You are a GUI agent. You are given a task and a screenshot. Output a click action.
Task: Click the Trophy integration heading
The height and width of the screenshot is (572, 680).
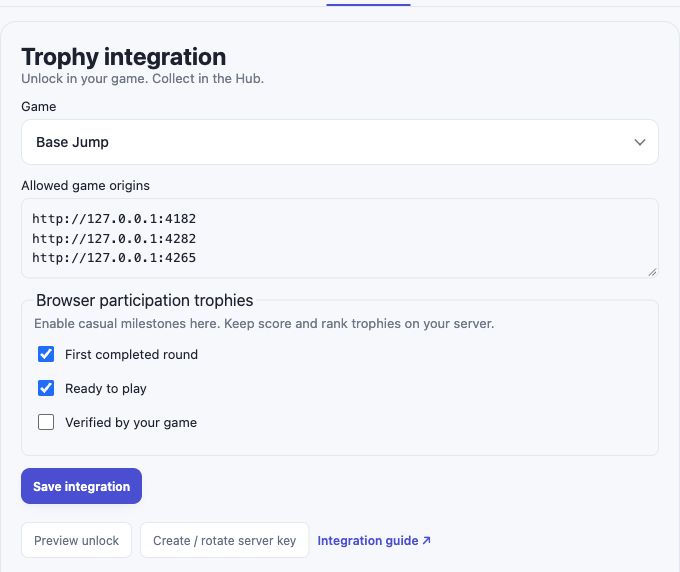point(124,57)
